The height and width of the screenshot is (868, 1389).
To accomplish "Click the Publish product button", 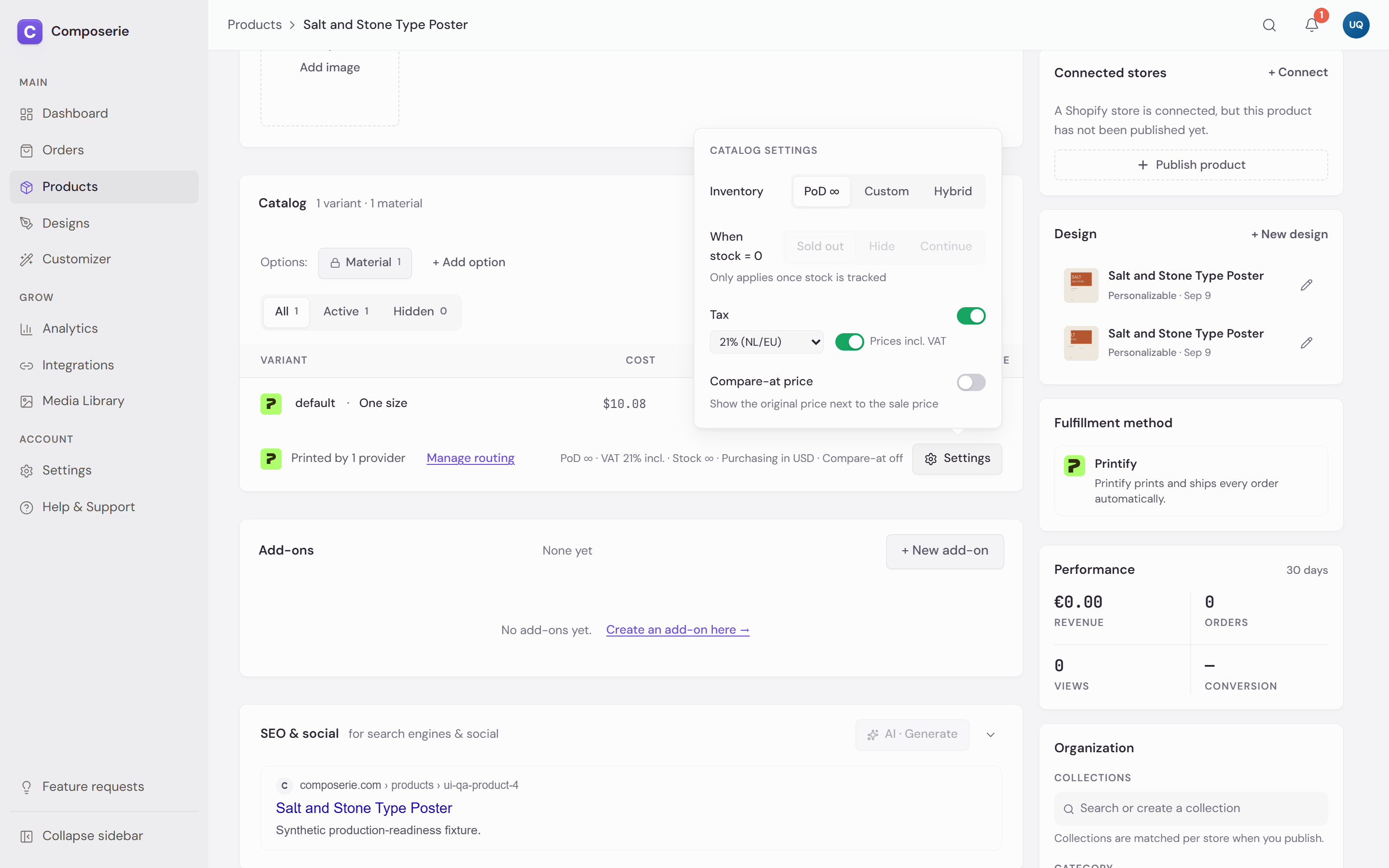I will pyautogui.click(x=1190, y=165).
